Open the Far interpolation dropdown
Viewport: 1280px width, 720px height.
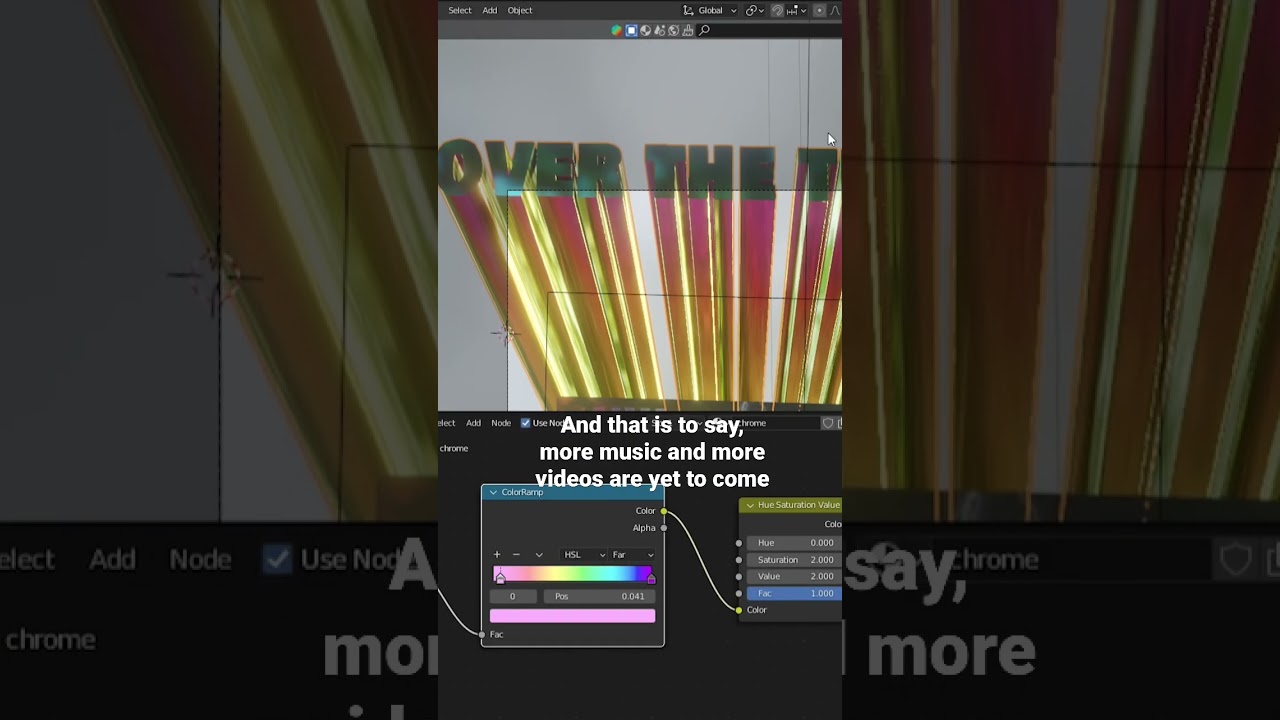pyautogui.click(x=632, y=554)
